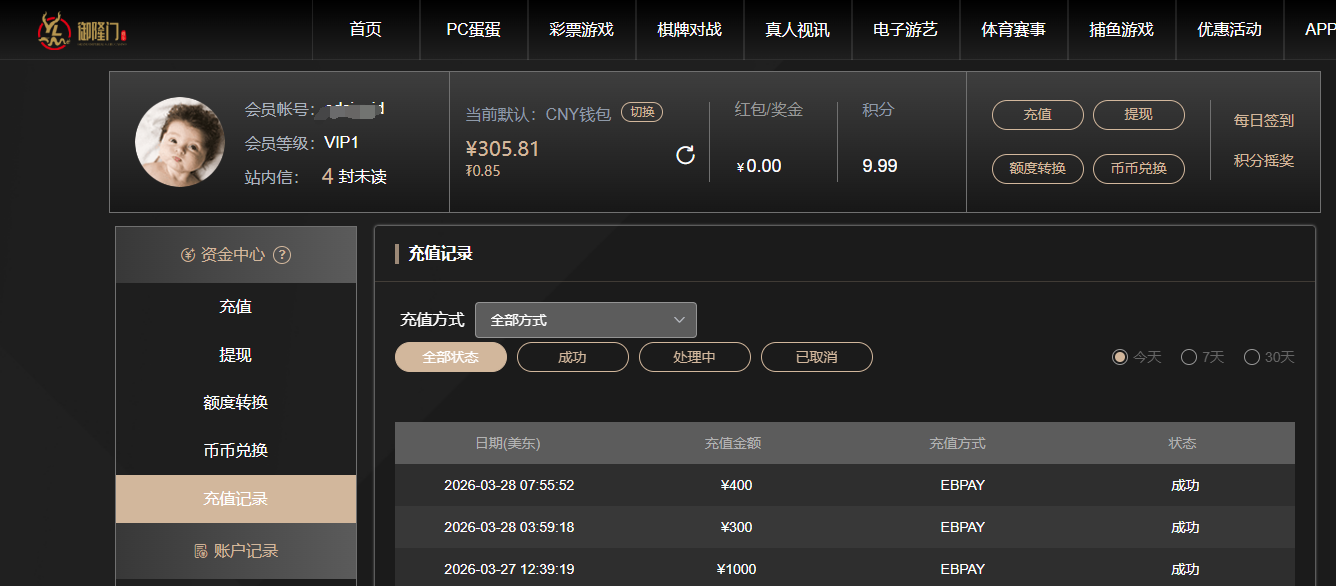Select the 今天 radio button
1336x586 pixels.
[x=1120, y=356]
